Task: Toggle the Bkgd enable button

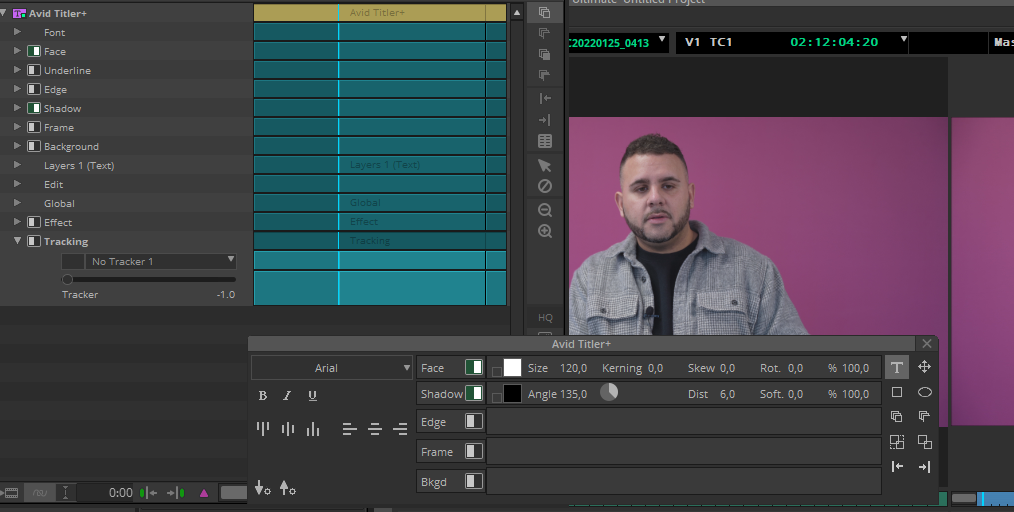Action: [x=474, y=481]
